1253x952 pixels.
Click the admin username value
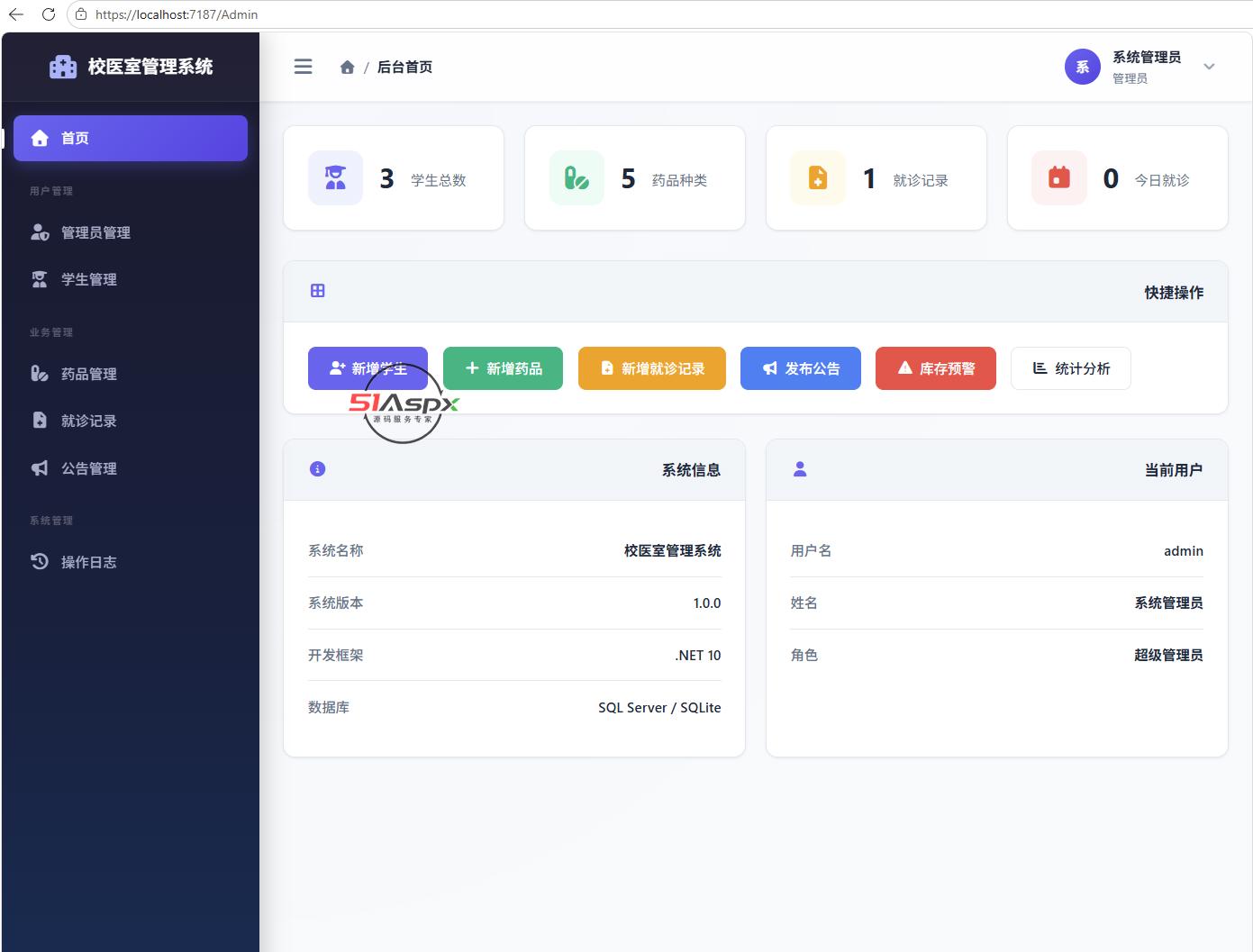point(1184,550)
